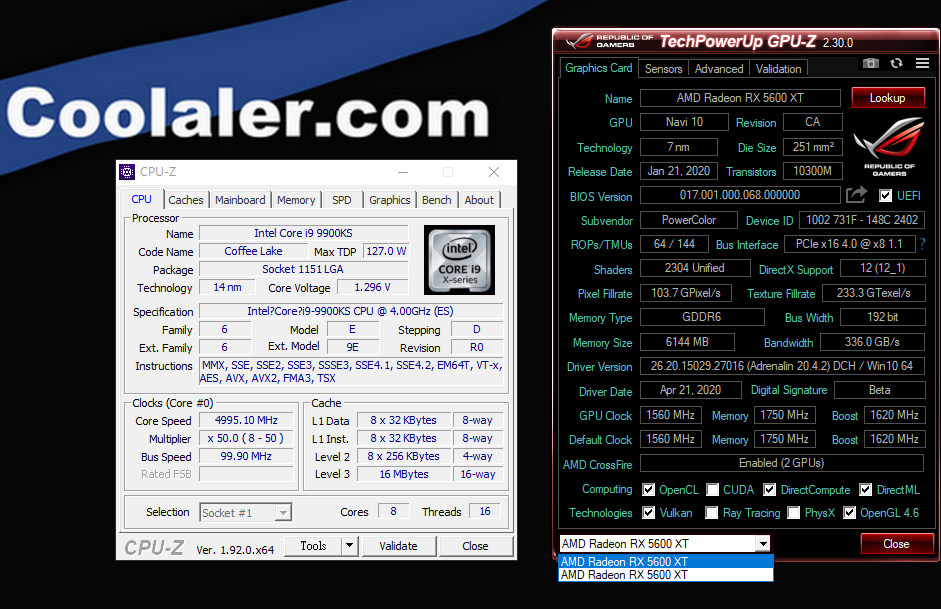Click the BIOS Version field 017.001.000.068.000000
Screen dimensions: 941x609
(740, 195)
